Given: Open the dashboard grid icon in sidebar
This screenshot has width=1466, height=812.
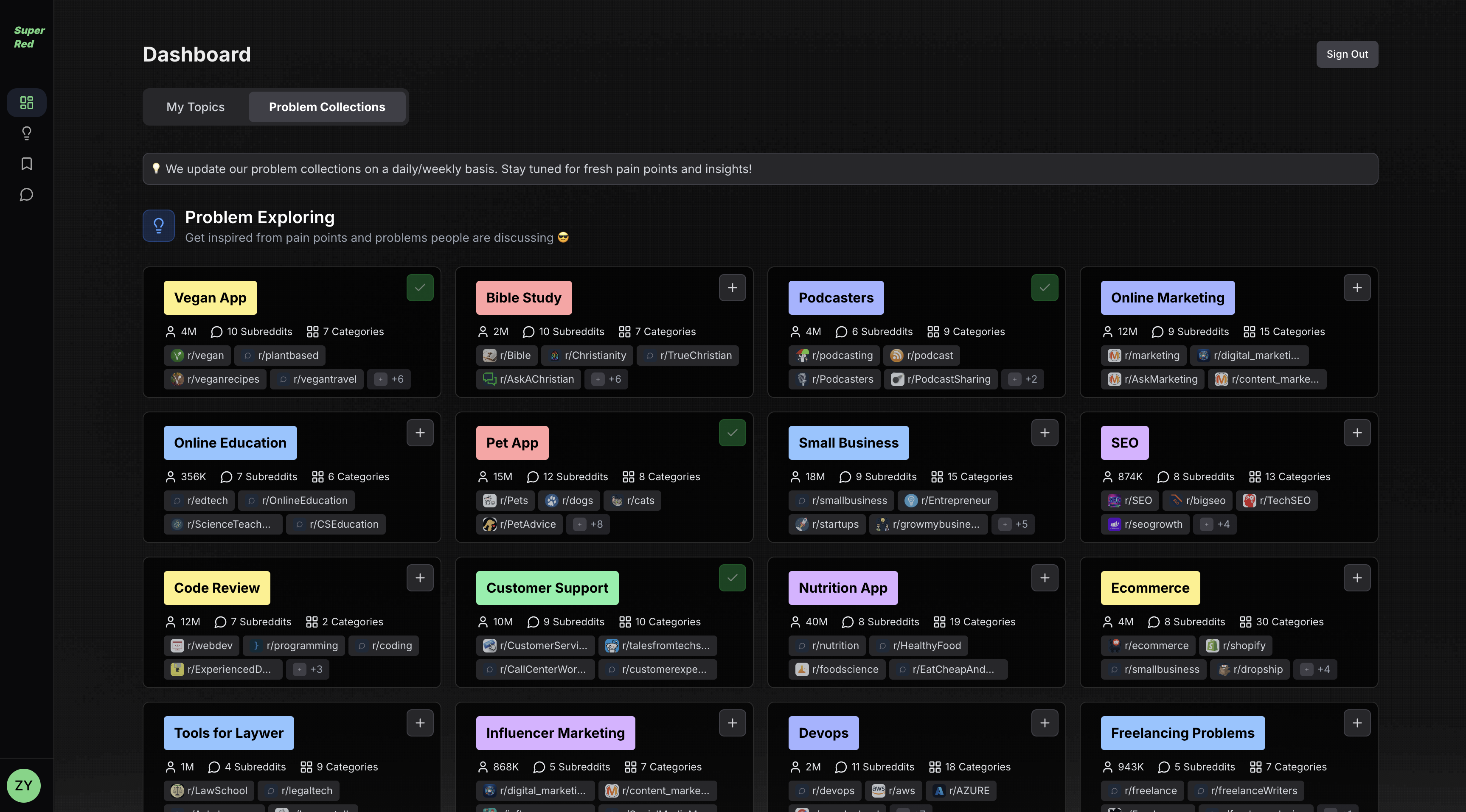Looking at the screenshot, I should point(26,102).
